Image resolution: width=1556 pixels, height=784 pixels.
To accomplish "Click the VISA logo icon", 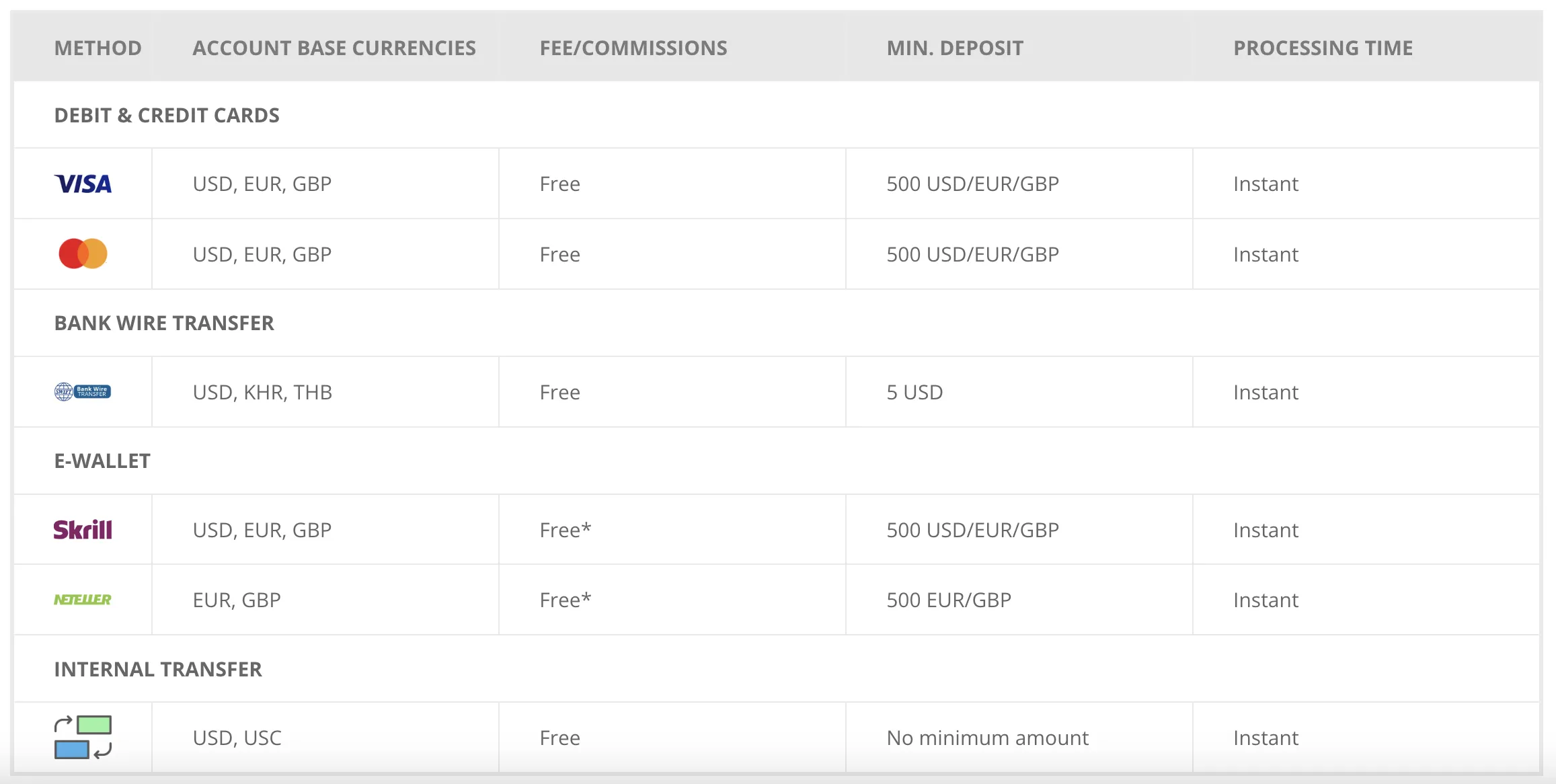I will [83, 184].
